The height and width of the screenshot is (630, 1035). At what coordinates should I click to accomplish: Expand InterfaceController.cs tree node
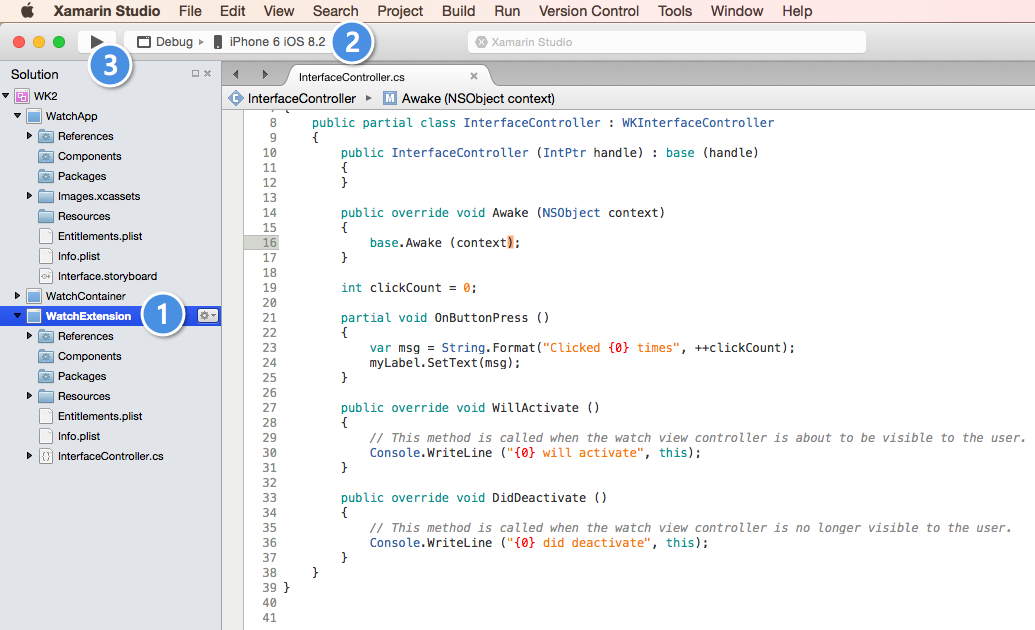pyautogui.click(x=29, y=456)
